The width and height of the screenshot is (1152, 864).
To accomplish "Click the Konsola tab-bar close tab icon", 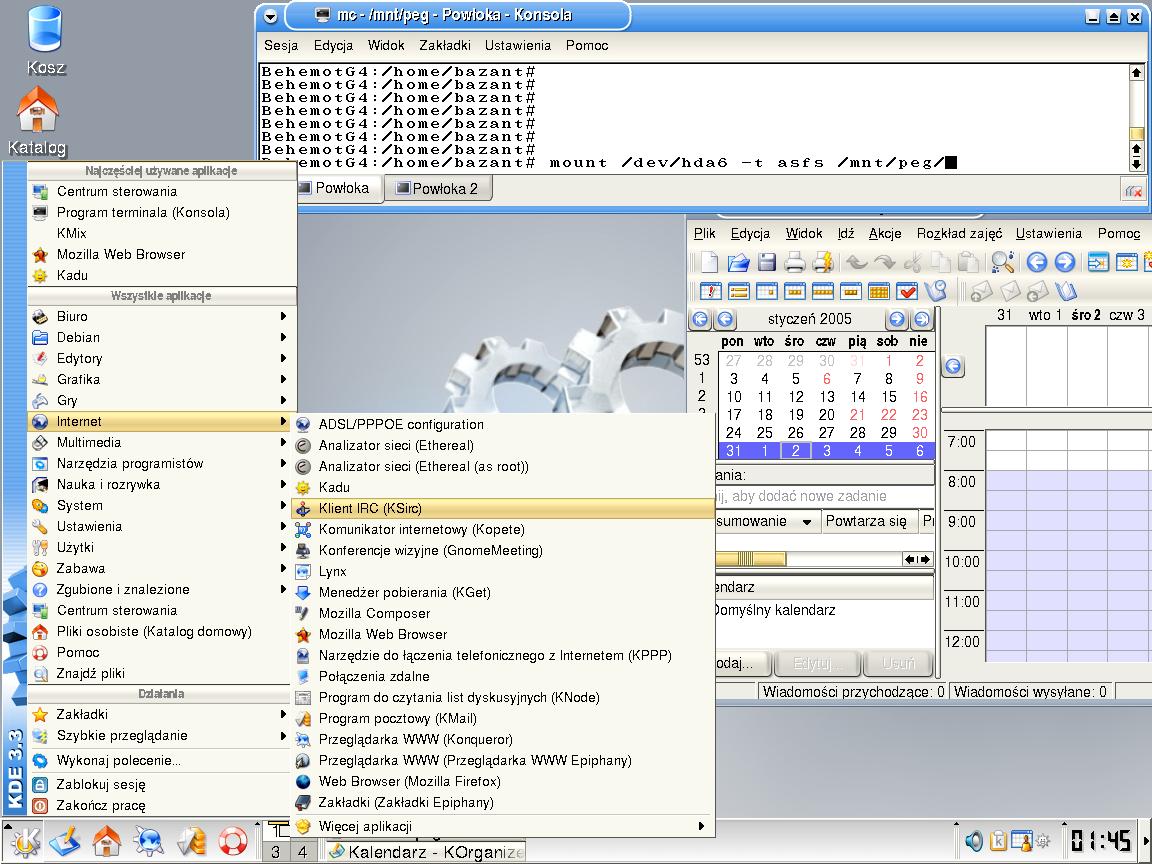I will (1134, 190).
